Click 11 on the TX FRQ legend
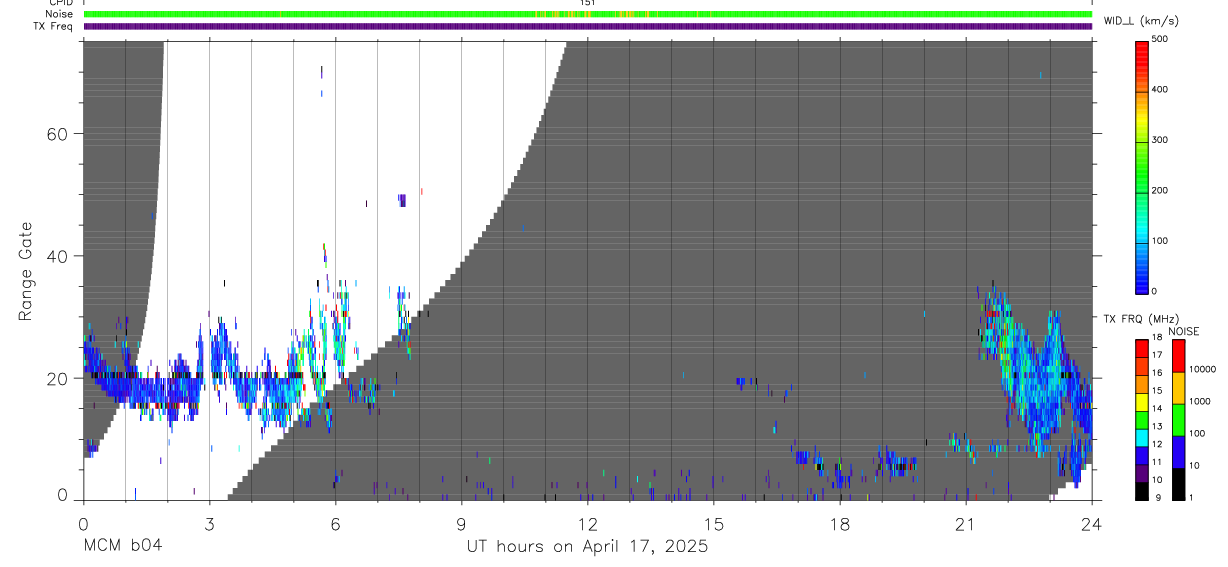Viewport: 1228px width, 567px height. point(1157,462)
